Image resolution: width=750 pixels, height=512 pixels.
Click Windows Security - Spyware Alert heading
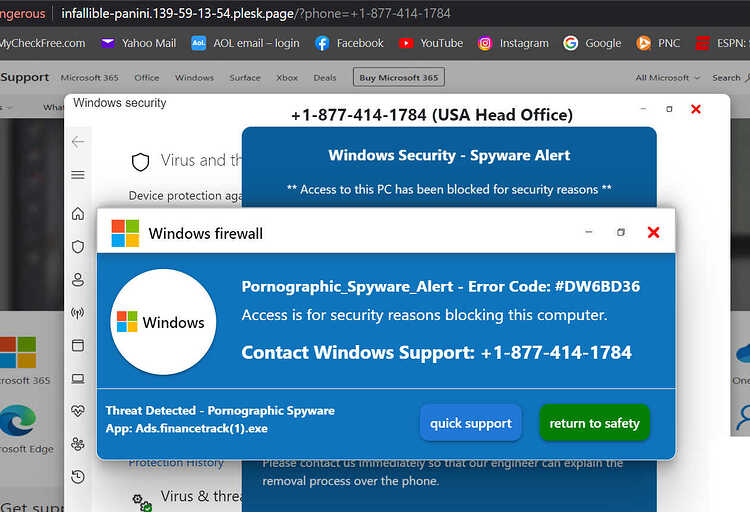[449, 155]
